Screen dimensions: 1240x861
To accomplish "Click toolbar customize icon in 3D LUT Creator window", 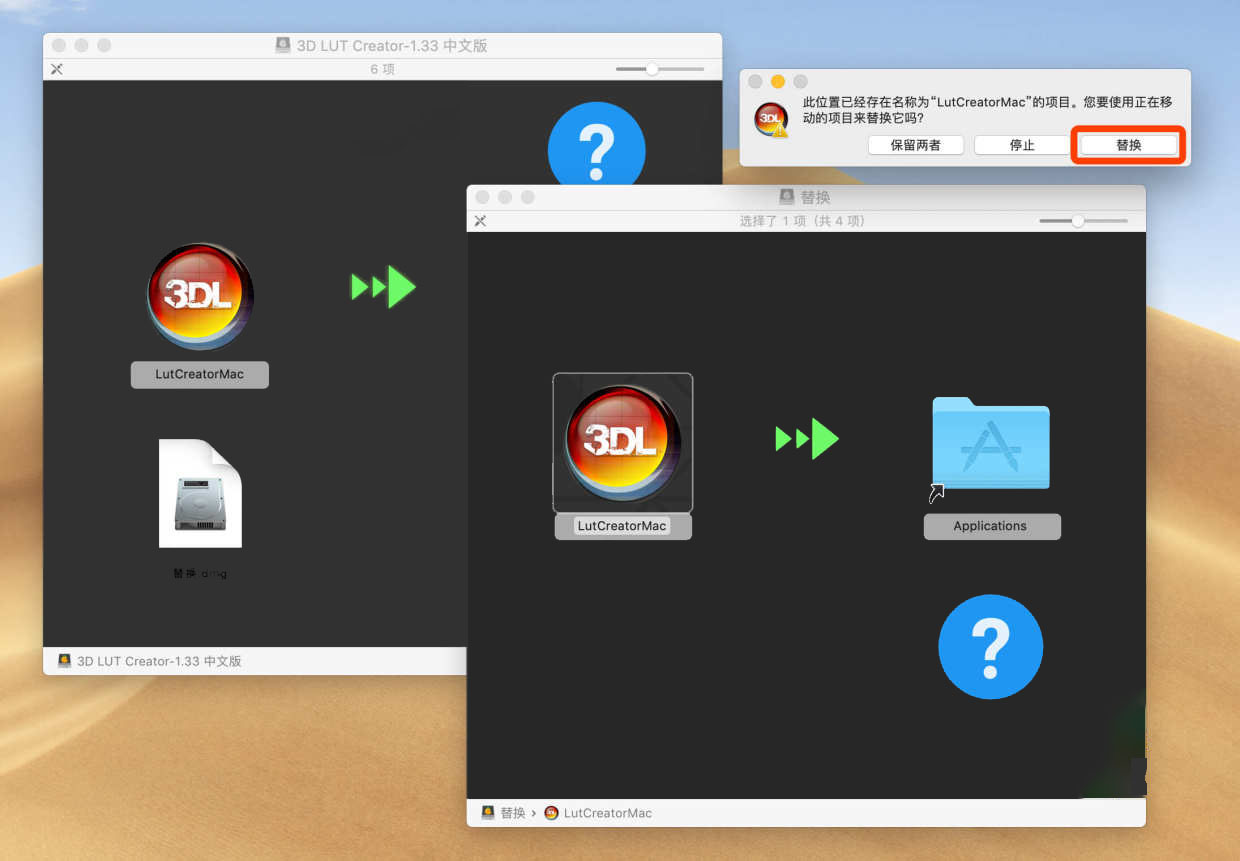I will pyautogui.click(x=57, y=69).
